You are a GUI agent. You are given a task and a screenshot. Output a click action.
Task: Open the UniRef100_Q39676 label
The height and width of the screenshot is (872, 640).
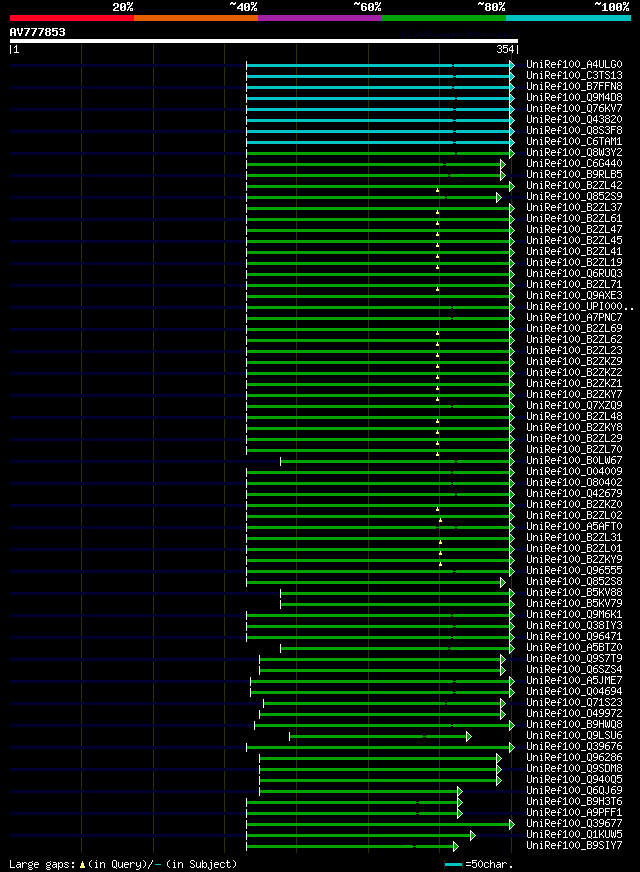(x=574, y=746)
